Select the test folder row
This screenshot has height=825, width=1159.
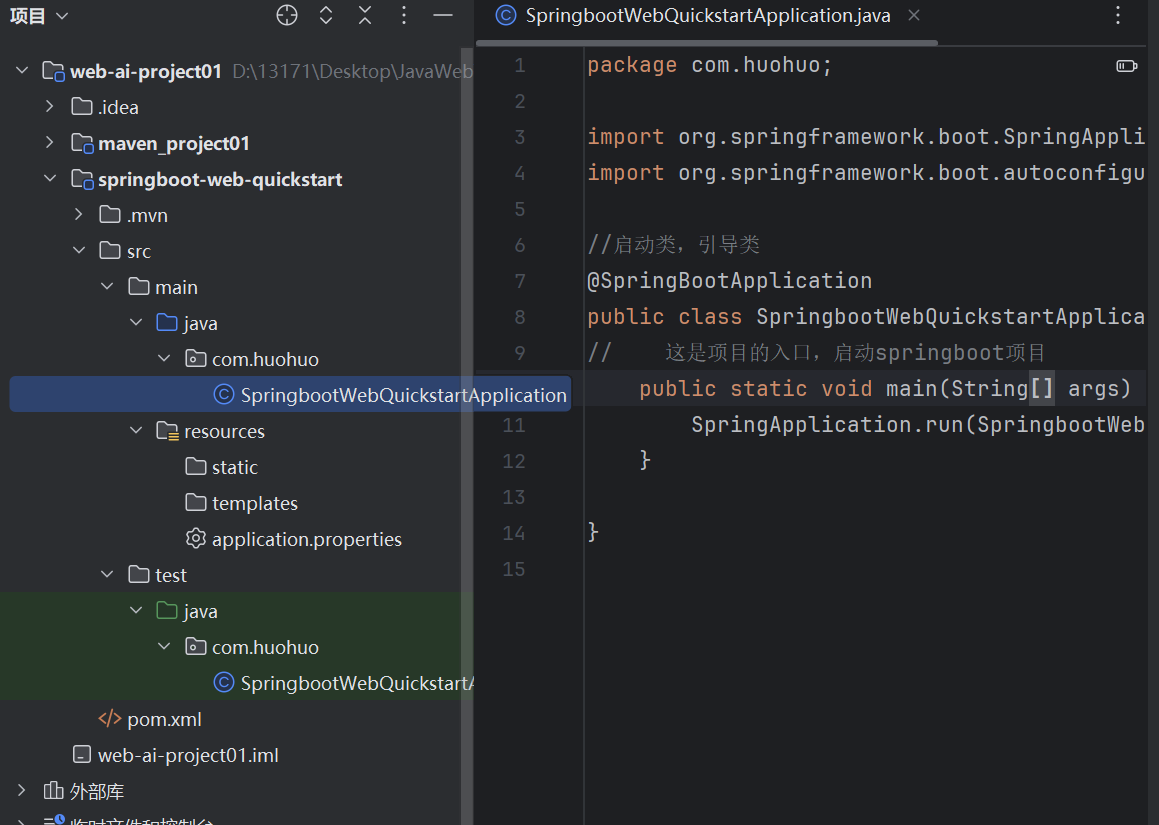coord(237,575)
